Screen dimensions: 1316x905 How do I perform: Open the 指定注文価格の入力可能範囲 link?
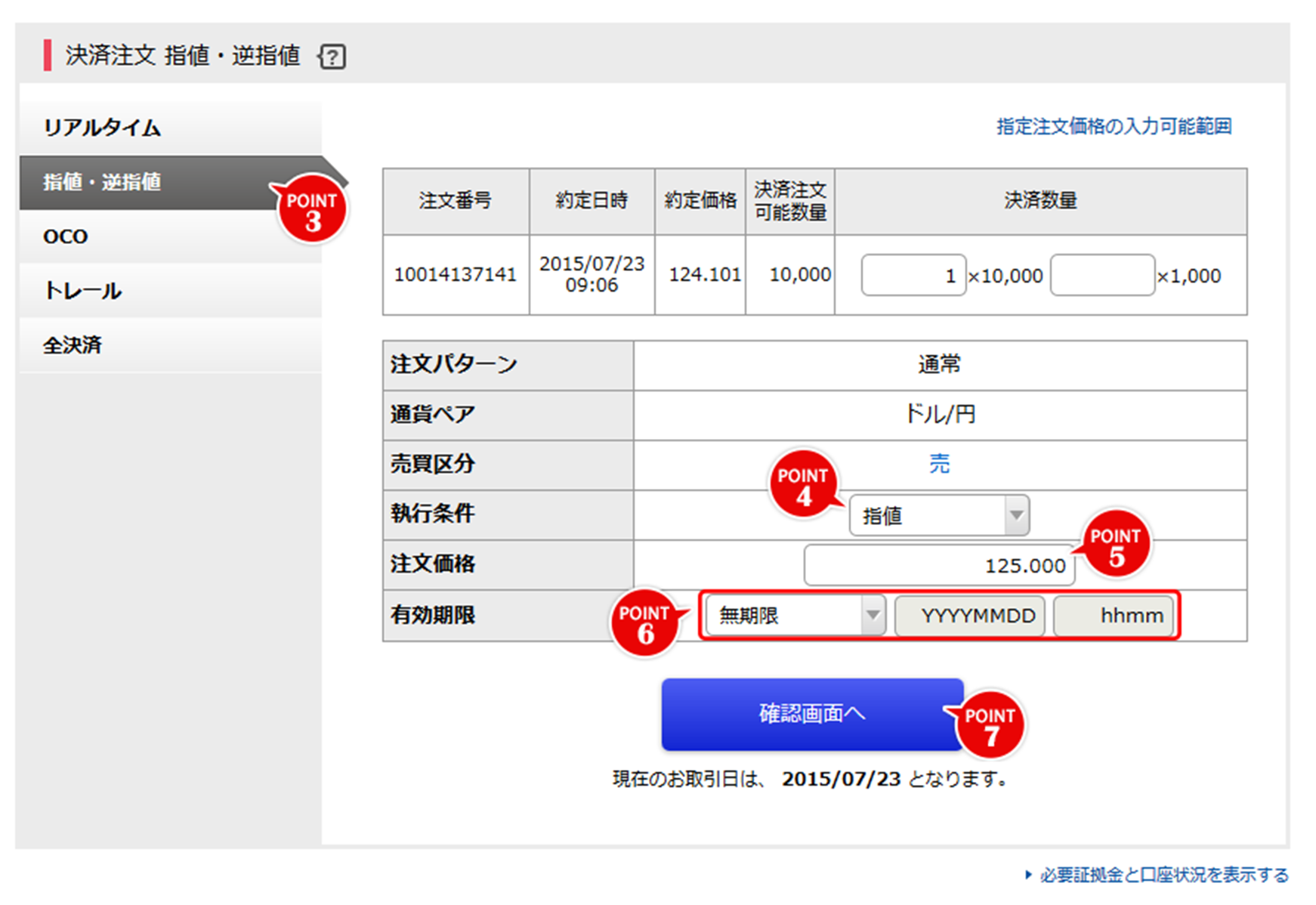[x=1114, y=126]
